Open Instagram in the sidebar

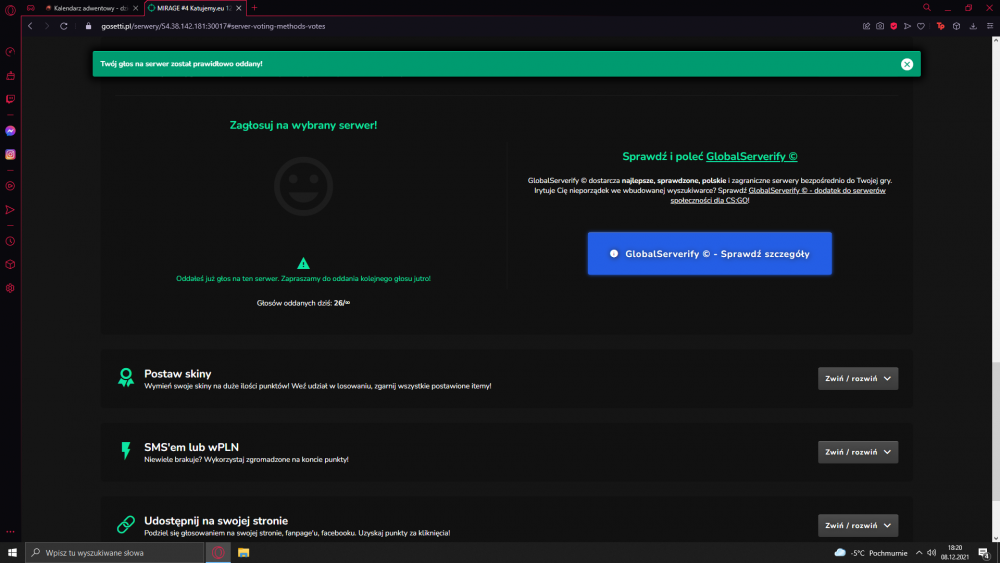point(10,154)
